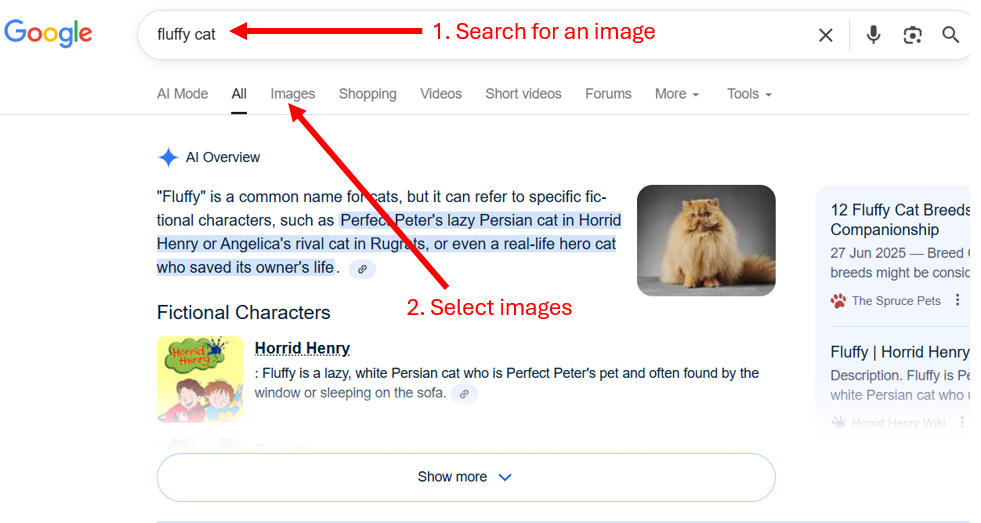The image size is (981, 523).
Task: Click the fluffy Persian cat photo
Action: pyautogui.click(x=705, y=240)
